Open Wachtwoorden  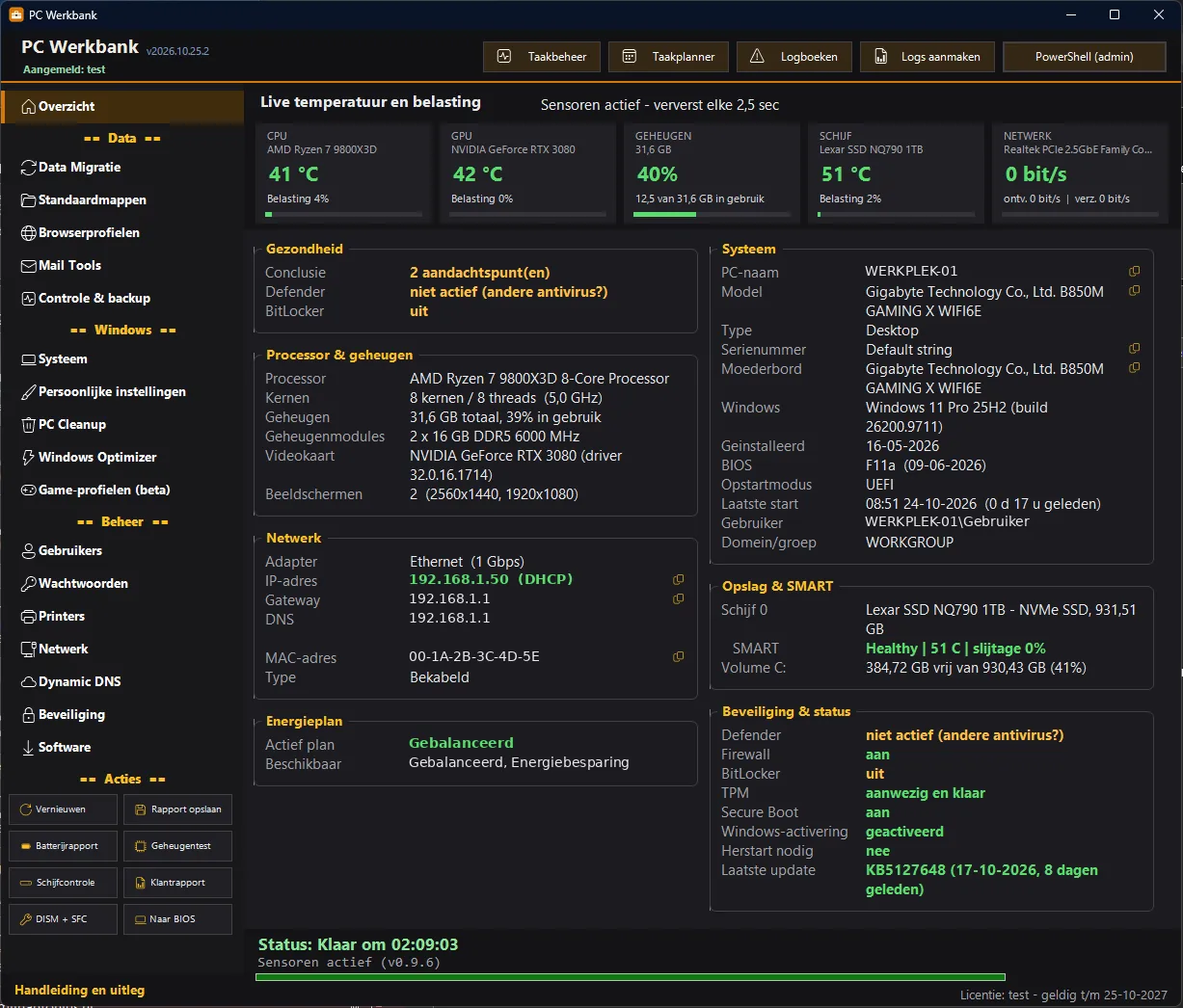tap(122, 584)
